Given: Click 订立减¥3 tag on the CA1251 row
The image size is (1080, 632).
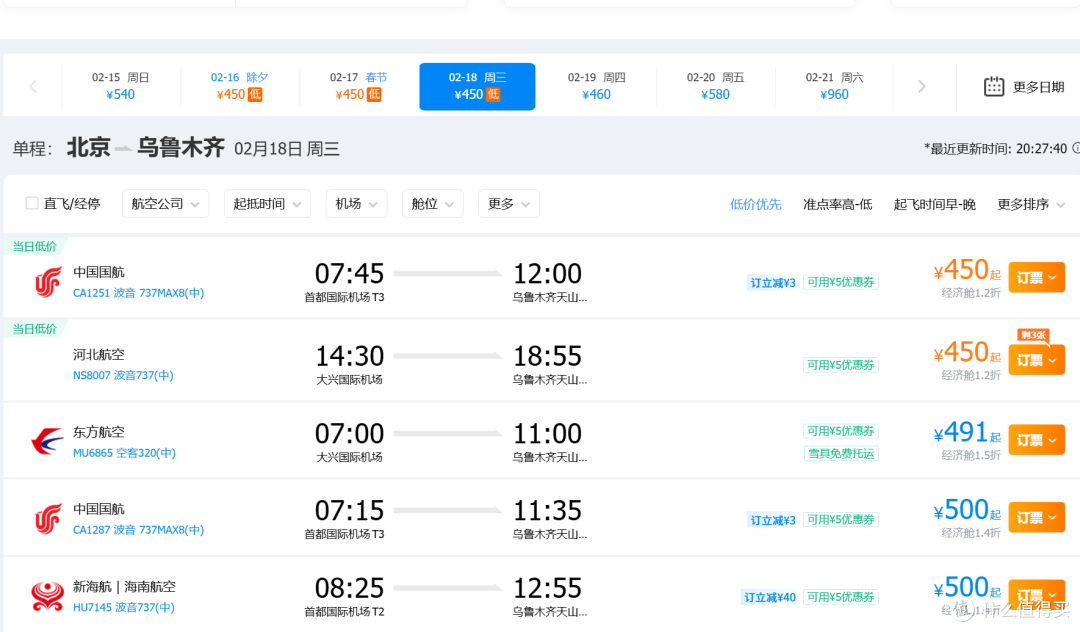Looking at the screenshot, I should [x=773, y=282].
